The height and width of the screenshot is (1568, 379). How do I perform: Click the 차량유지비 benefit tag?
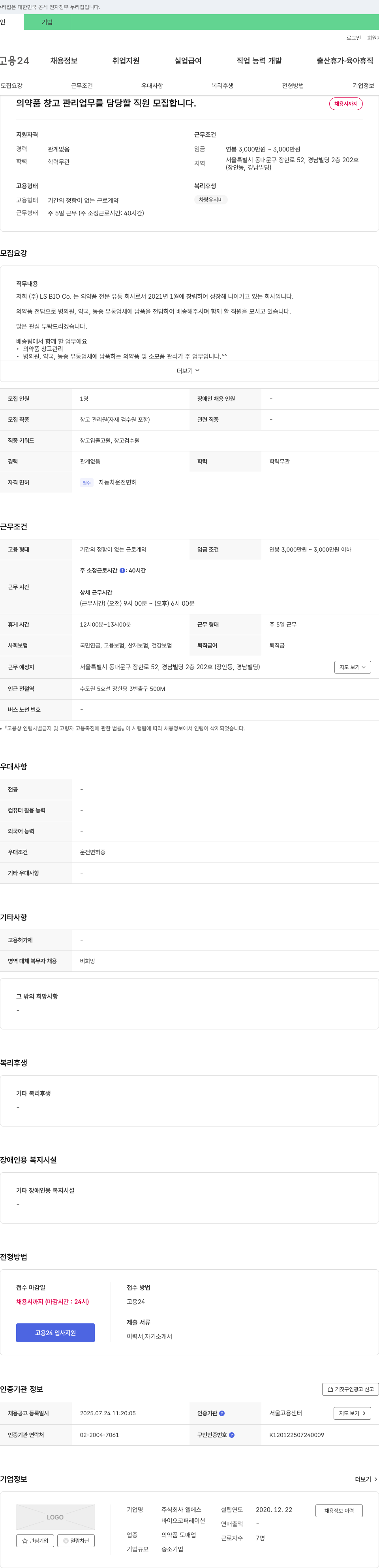211,200
